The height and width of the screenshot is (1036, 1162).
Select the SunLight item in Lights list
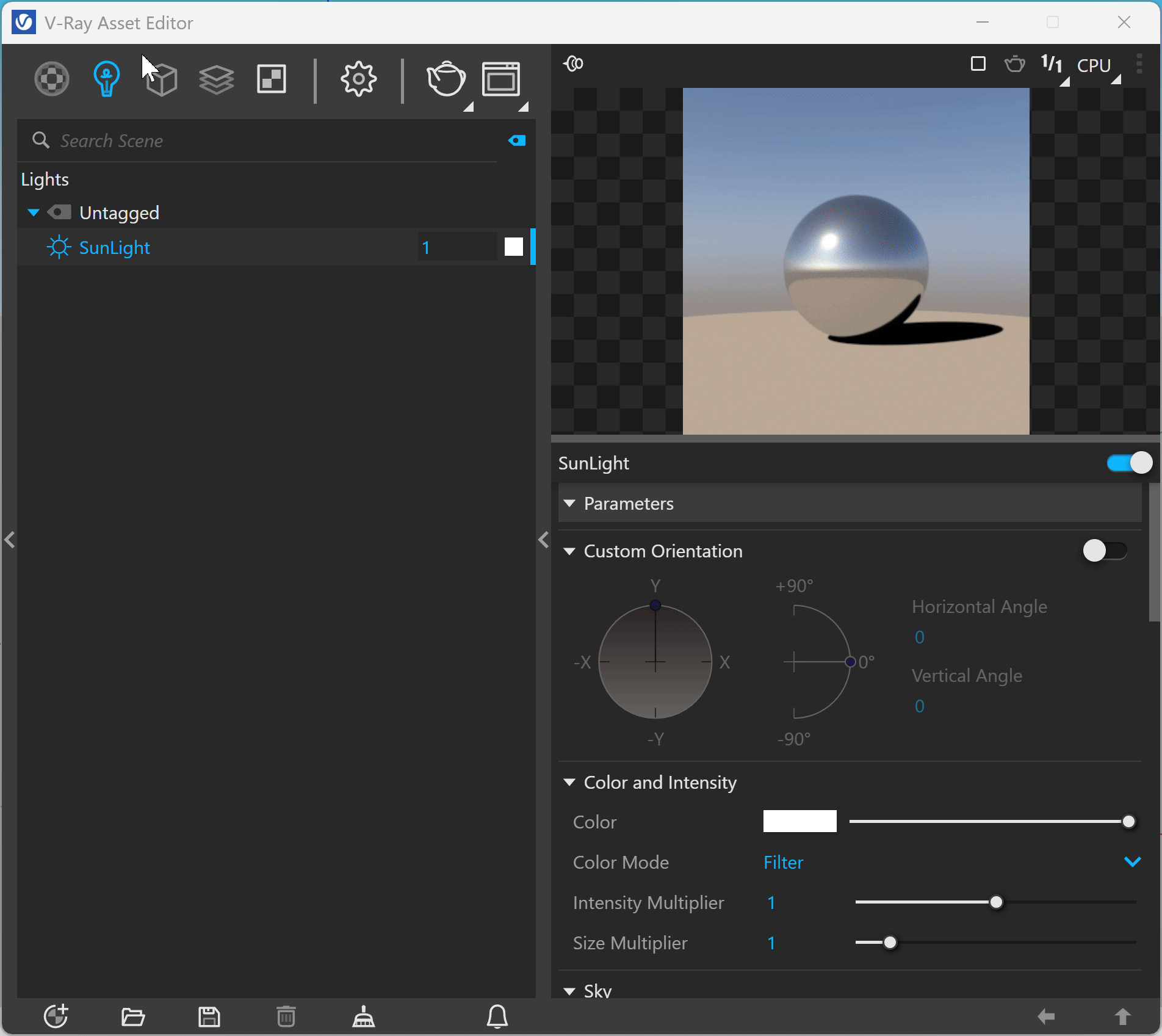tap(276, 247)
